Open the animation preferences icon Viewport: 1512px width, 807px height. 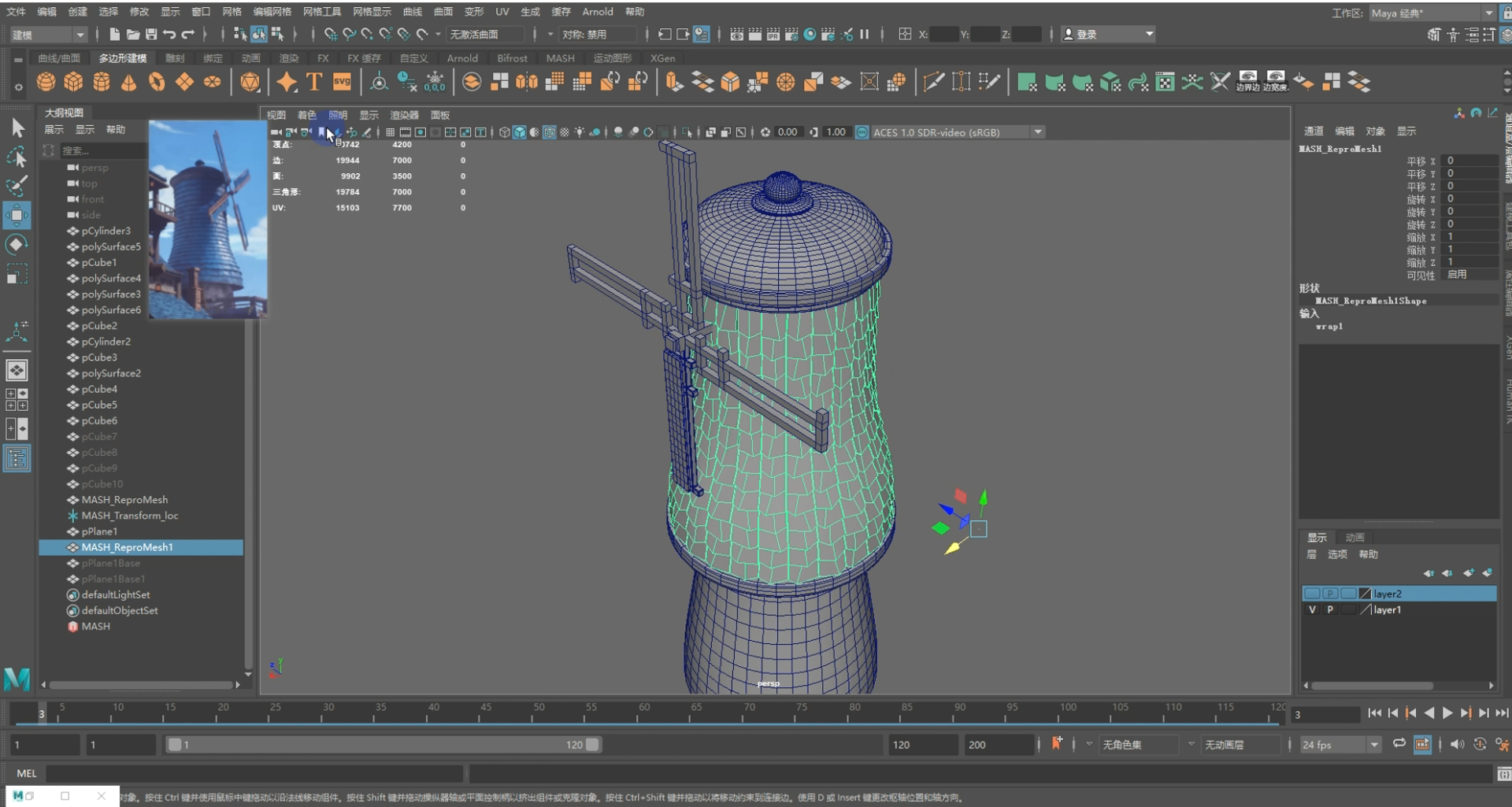coord(1503,745)
